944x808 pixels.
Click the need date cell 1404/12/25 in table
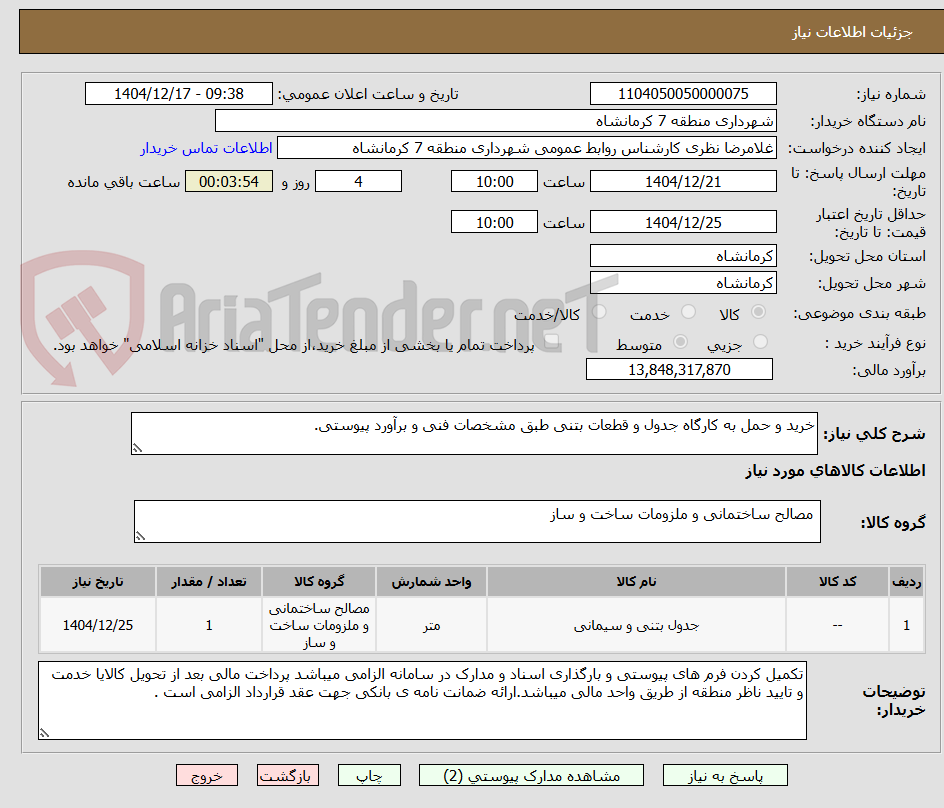(98, 626)
